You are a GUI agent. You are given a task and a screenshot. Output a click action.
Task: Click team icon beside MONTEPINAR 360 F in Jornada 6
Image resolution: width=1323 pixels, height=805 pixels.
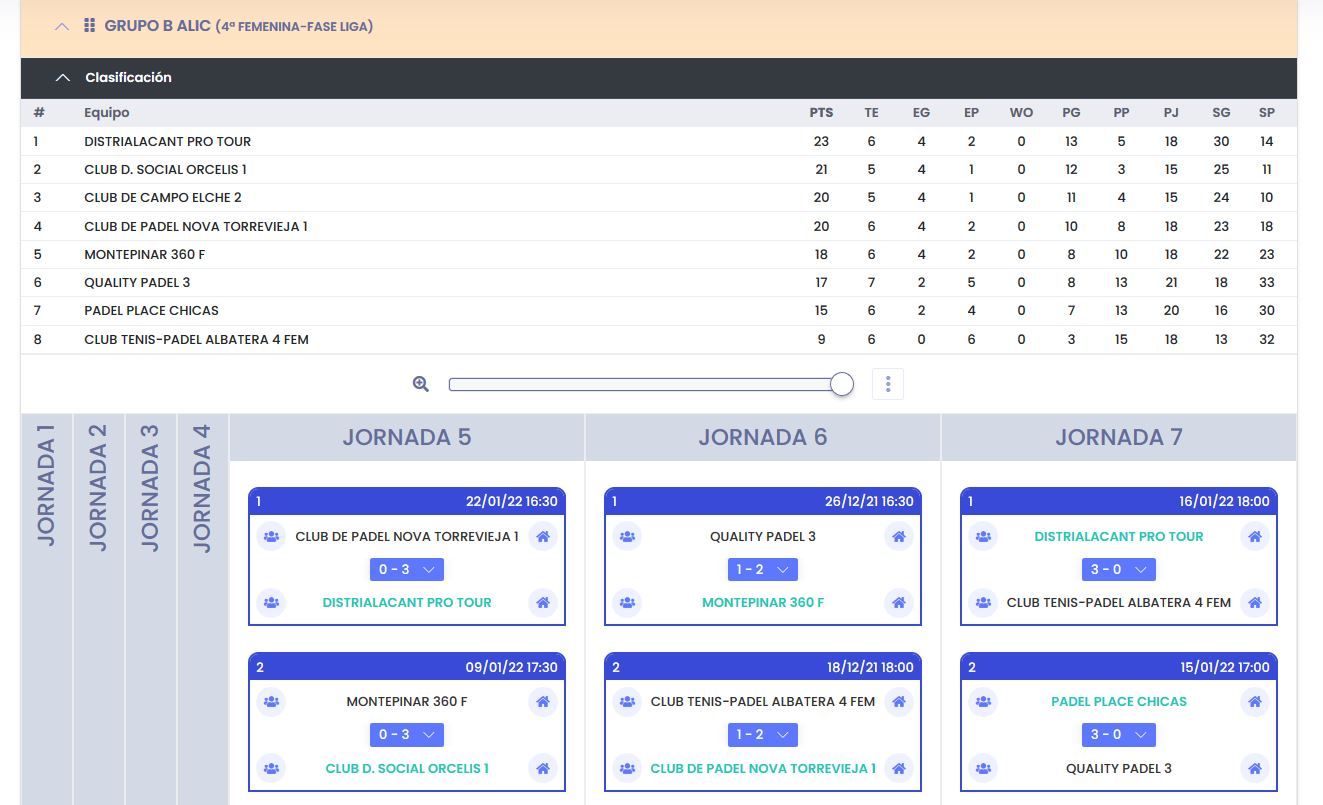tap(627, 603)
